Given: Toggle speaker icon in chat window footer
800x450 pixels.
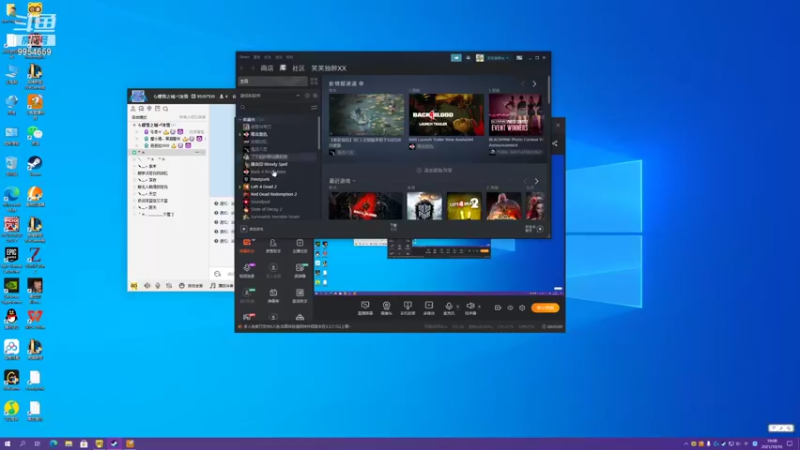Looking at the screenshot, I should [147, 286].
